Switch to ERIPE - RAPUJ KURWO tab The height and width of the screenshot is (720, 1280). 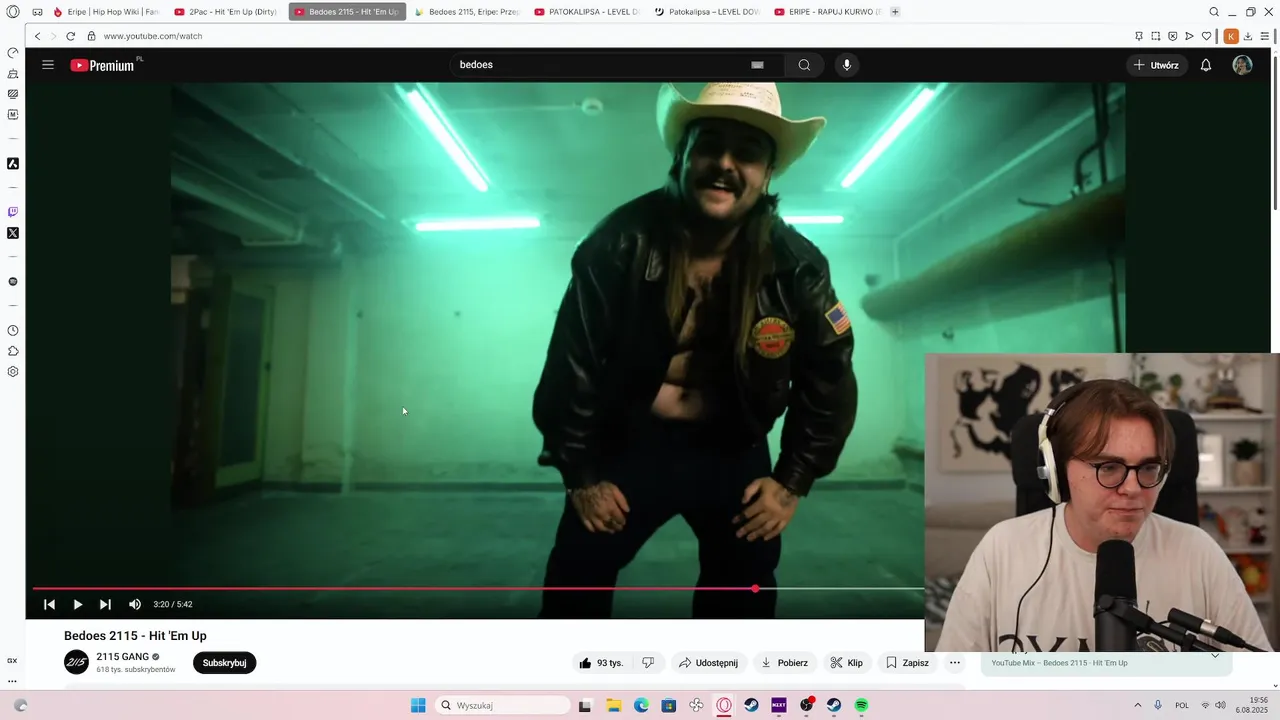[x=827, y=12]
